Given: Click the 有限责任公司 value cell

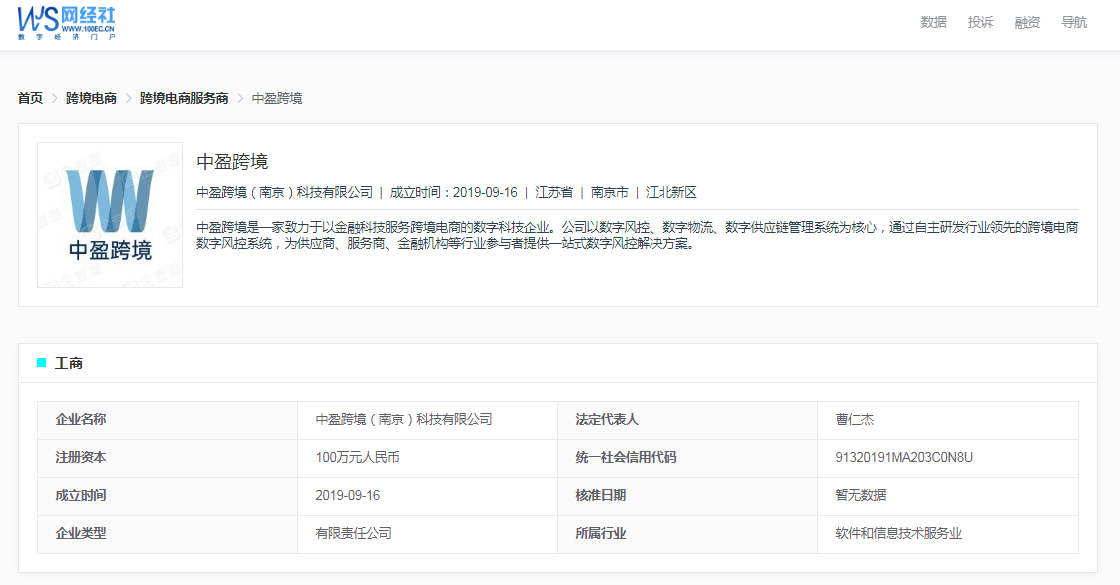Looking at the screenshot, I should (427, 534).
